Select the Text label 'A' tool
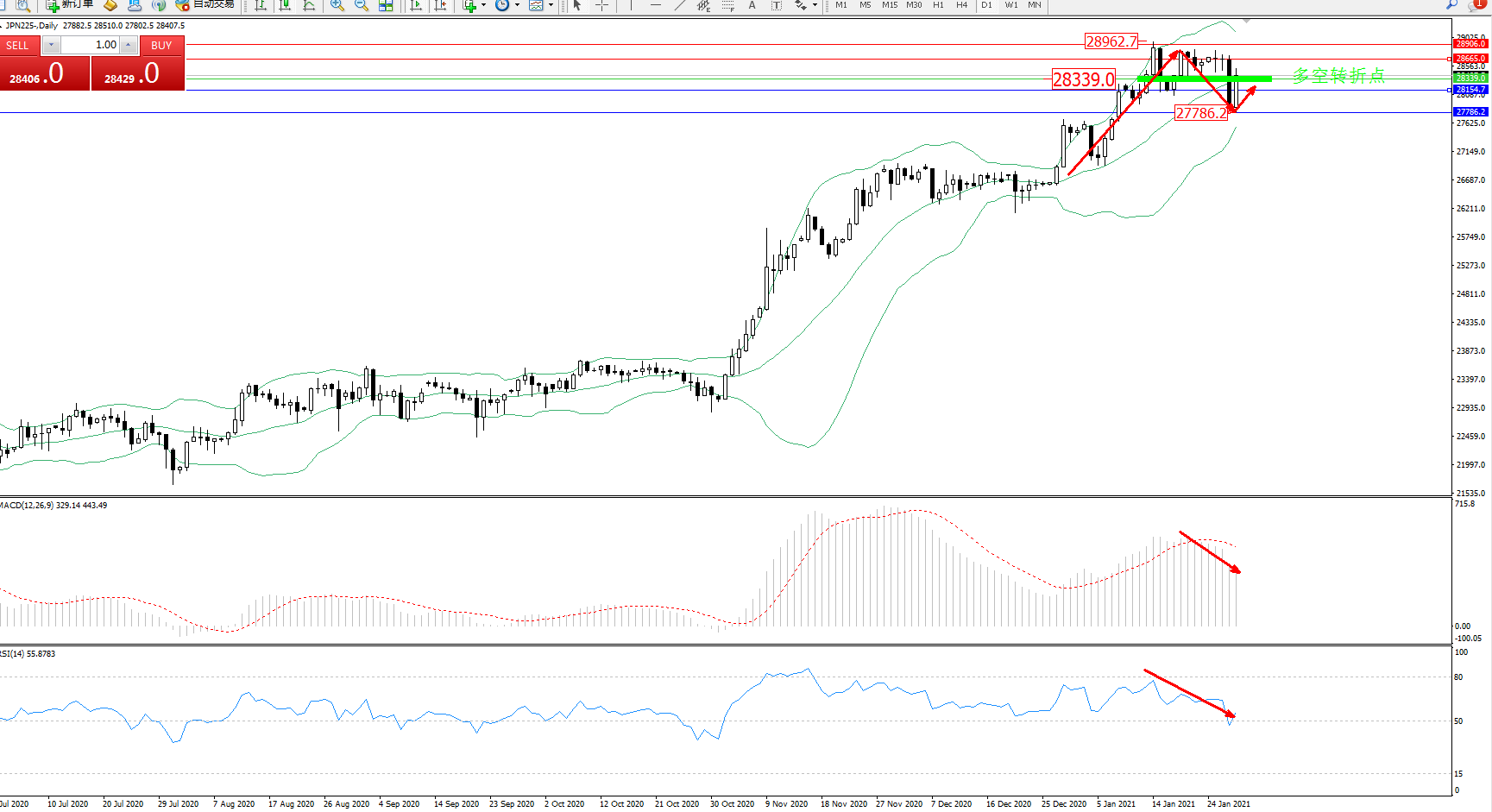 [752, 5]
